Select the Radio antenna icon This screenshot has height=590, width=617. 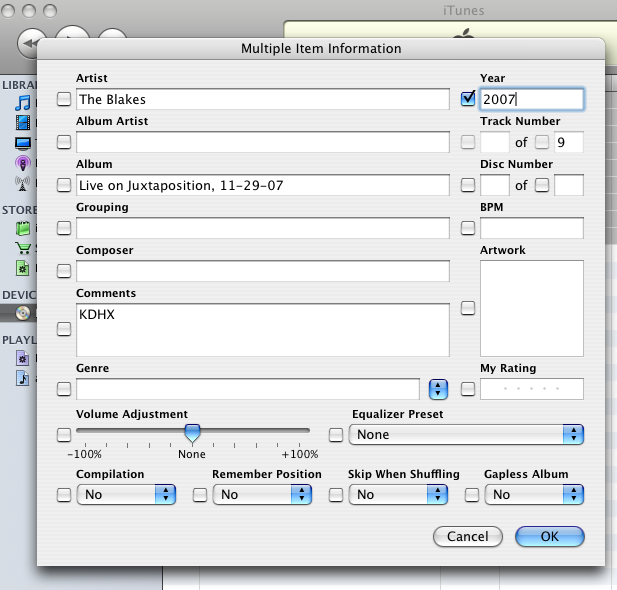(22, 182)
